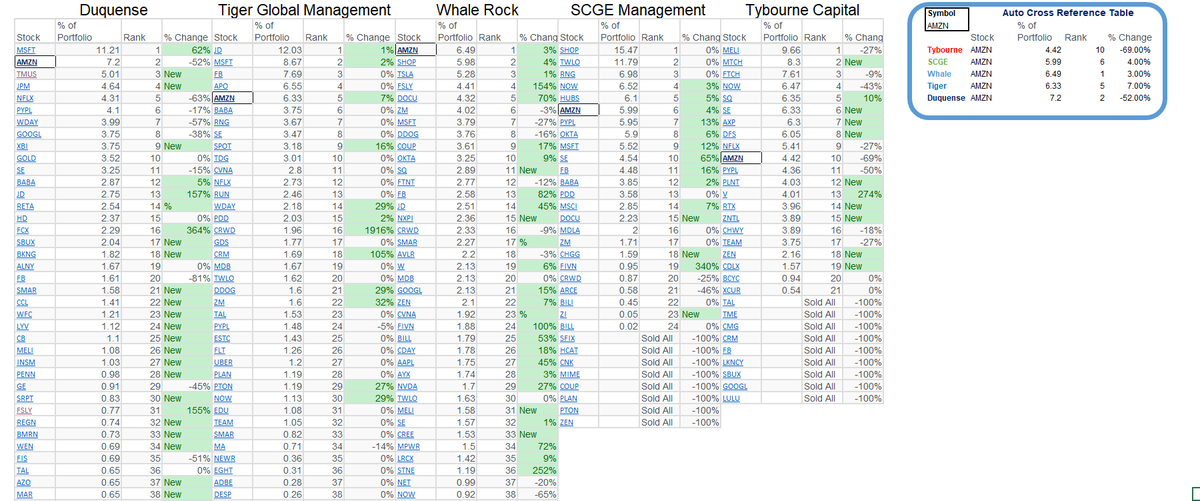
Task: Open the TSLA link under Whale Rock
Action: (x=405, y=73)
